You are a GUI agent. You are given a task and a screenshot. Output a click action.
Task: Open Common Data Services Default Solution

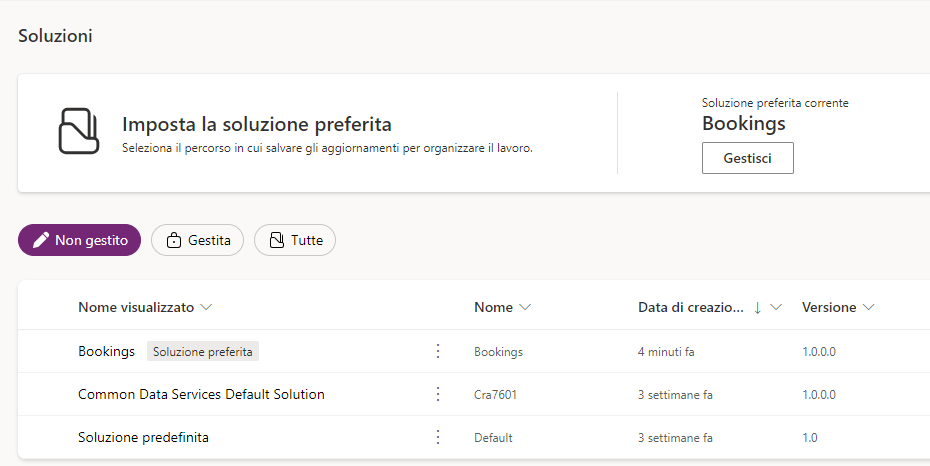pos(201,394)
